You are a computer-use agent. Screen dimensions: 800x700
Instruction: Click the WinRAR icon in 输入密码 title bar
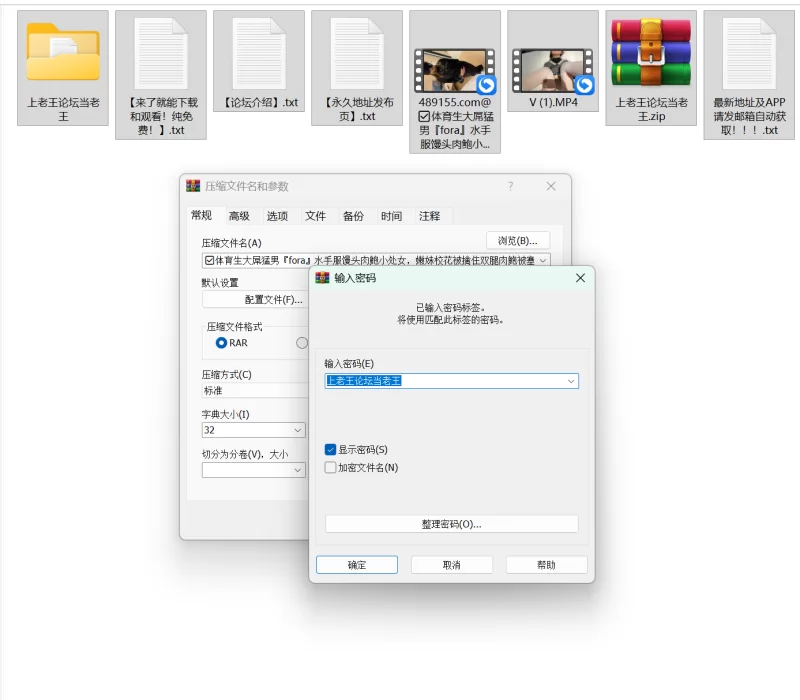tap(322, 278)
